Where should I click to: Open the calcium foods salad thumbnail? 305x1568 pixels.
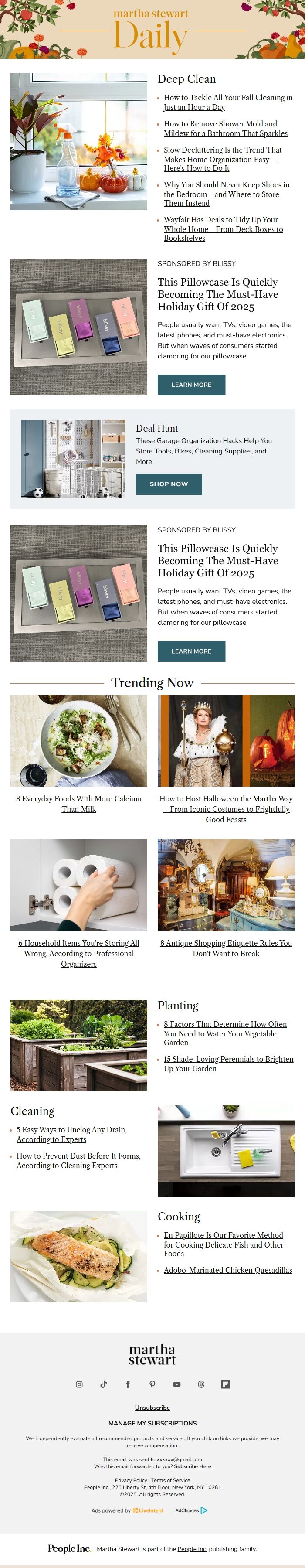pyautogui.click(x=78, y=741)
